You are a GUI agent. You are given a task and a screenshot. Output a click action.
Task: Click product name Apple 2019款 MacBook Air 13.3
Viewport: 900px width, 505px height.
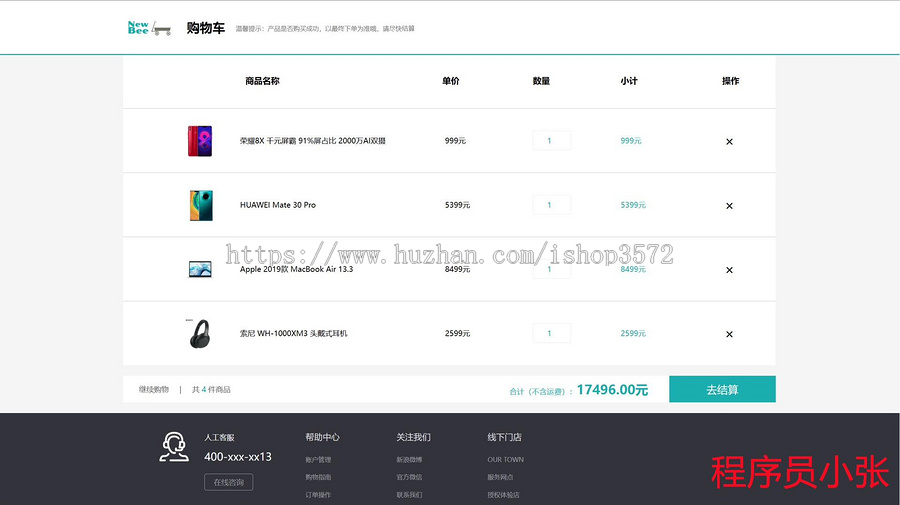(x=297, y=269)
